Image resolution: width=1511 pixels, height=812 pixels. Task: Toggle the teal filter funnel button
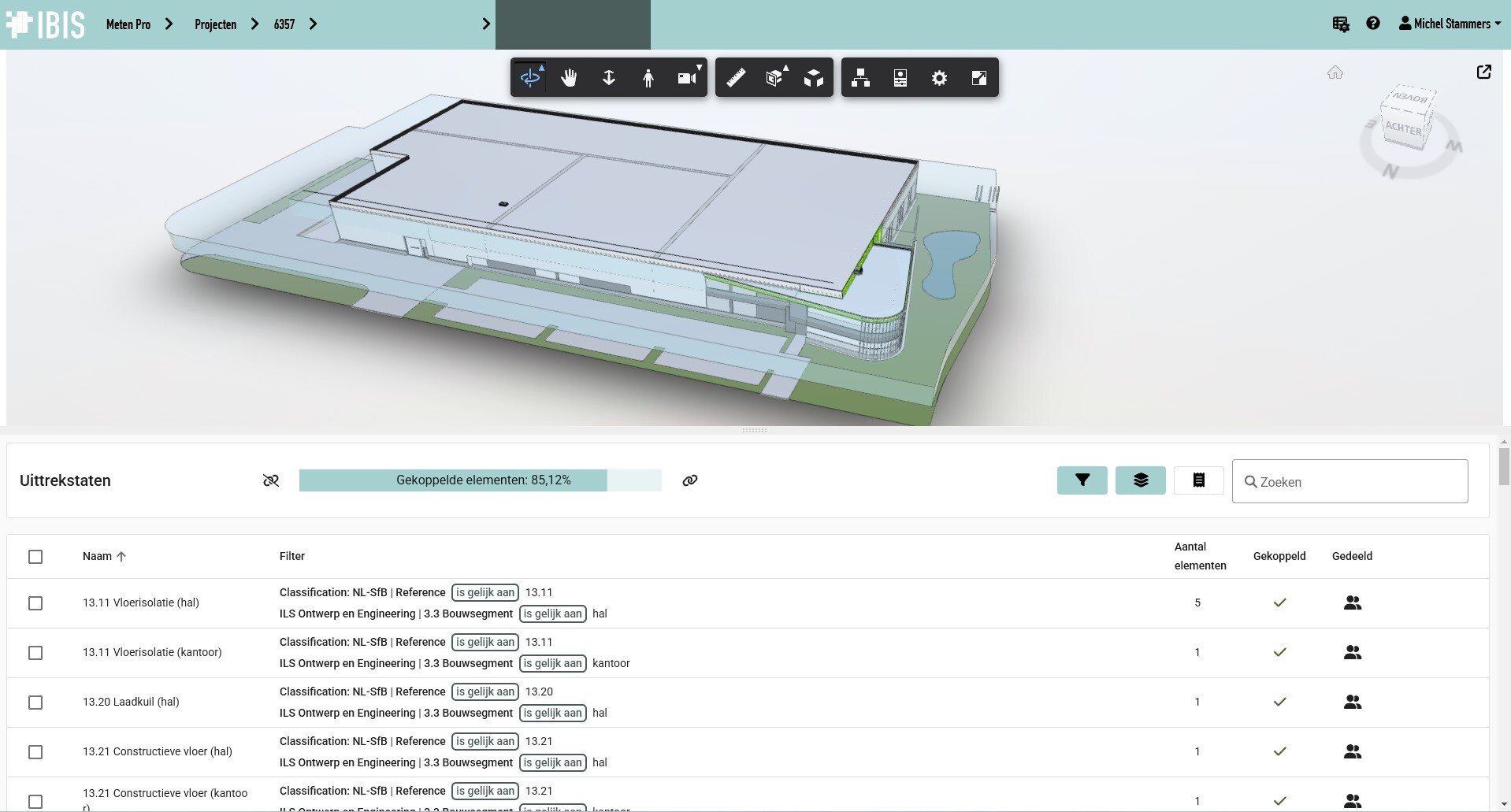click(1082, 480)
